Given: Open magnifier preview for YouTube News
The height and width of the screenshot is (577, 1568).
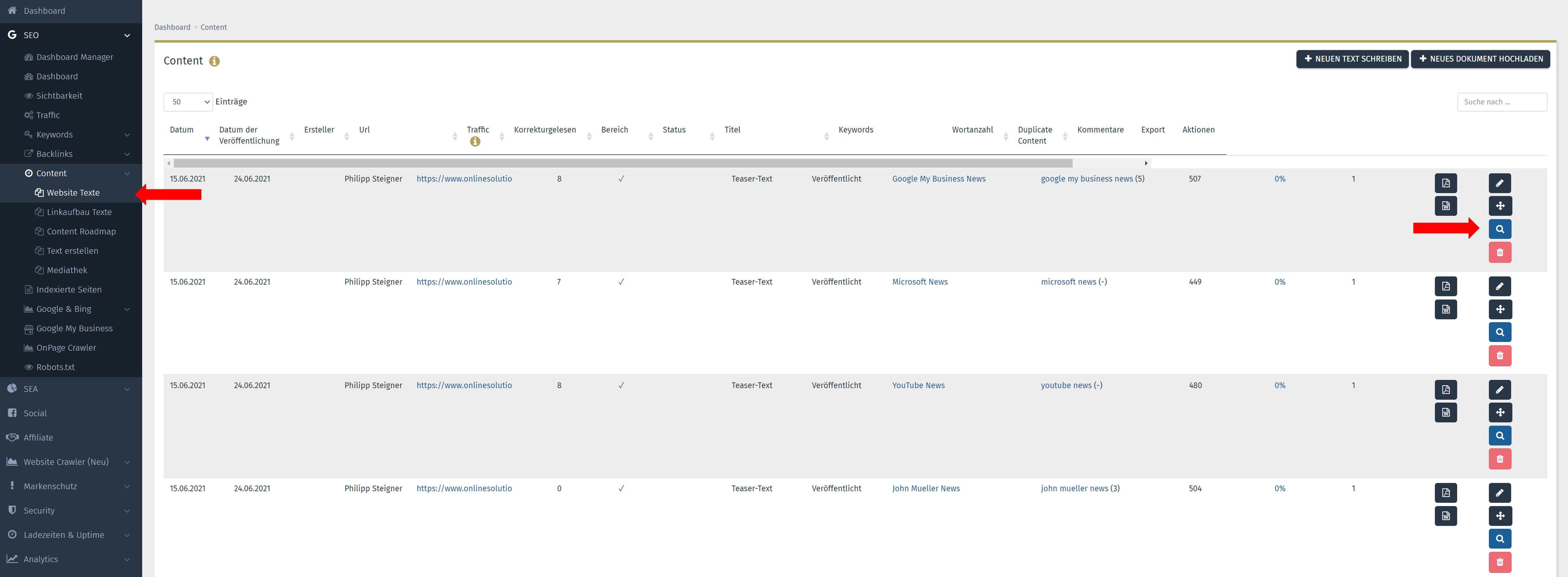Looking at the screenshot, I should pos(1500,436).
